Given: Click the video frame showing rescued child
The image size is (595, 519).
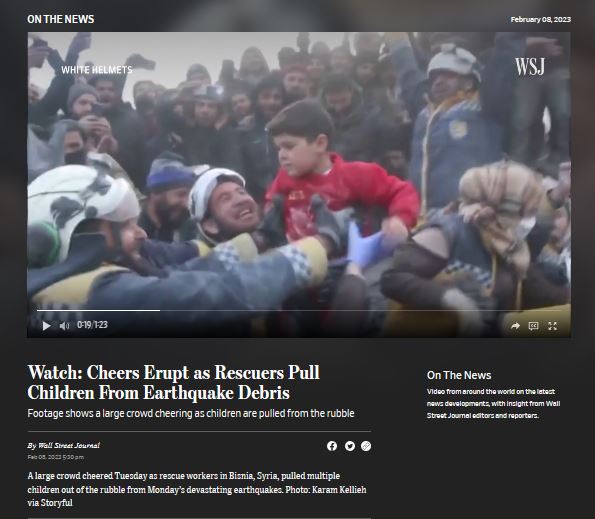Looking at the screenshot, I should click(x=299, y=171).
